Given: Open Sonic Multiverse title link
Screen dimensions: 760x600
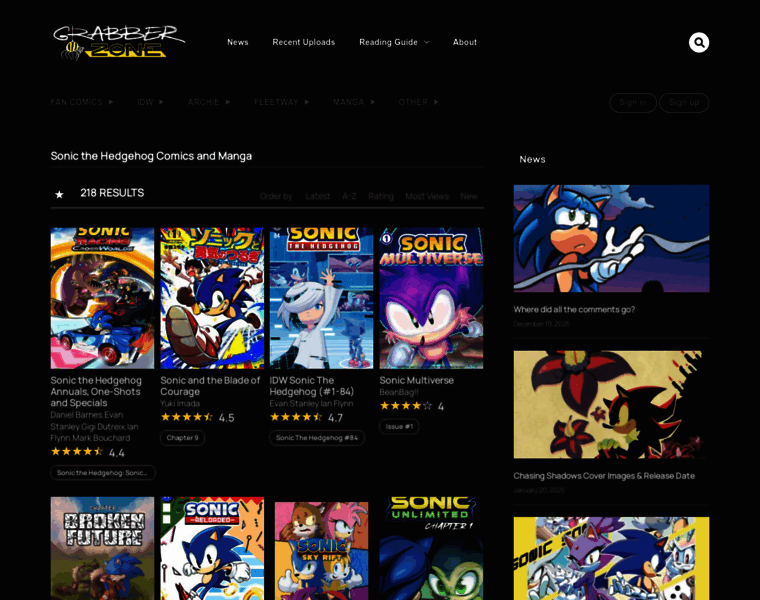Looking at the screenshot, I should pos(416,380).
